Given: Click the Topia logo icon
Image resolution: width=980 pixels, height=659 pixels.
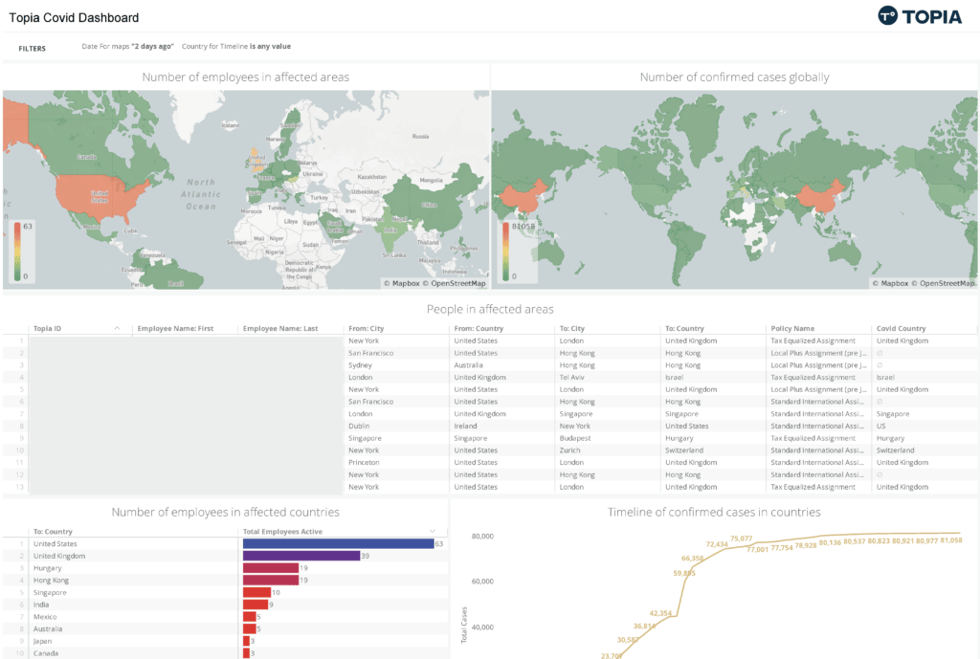Looking at the screenshot, I should (x=887, y=16).
